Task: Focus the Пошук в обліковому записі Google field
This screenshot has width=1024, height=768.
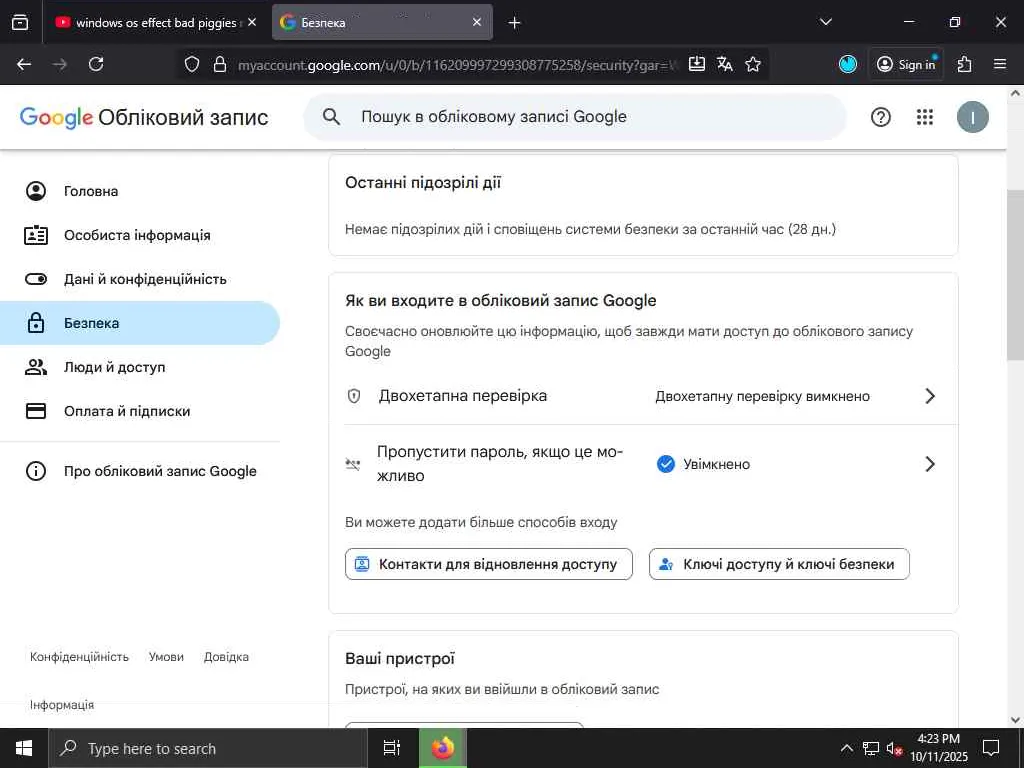Action: click(575, 117)
